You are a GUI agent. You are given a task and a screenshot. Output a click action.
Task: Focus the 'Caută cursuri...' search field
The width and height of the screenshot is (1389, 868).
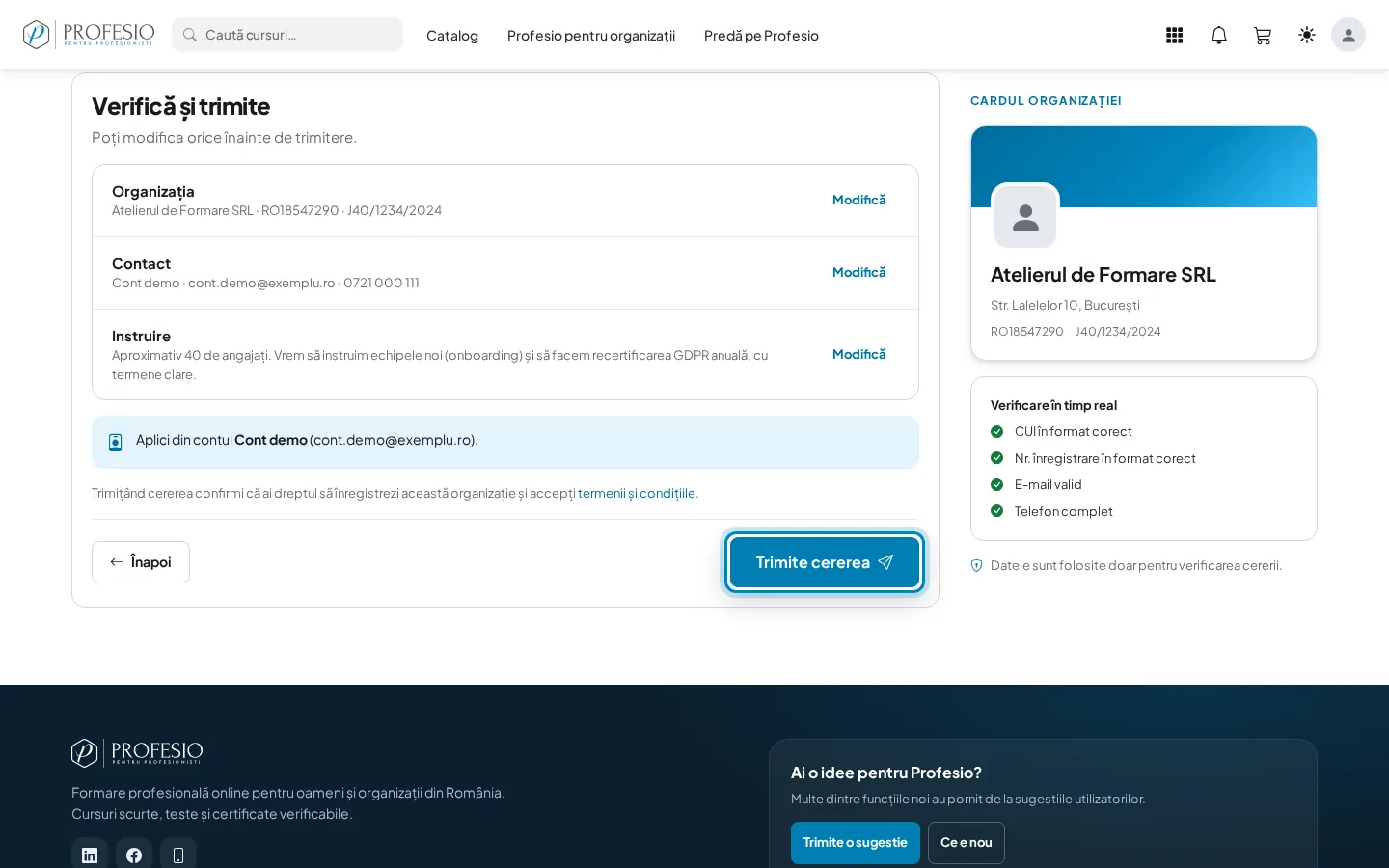pos(287,35)
